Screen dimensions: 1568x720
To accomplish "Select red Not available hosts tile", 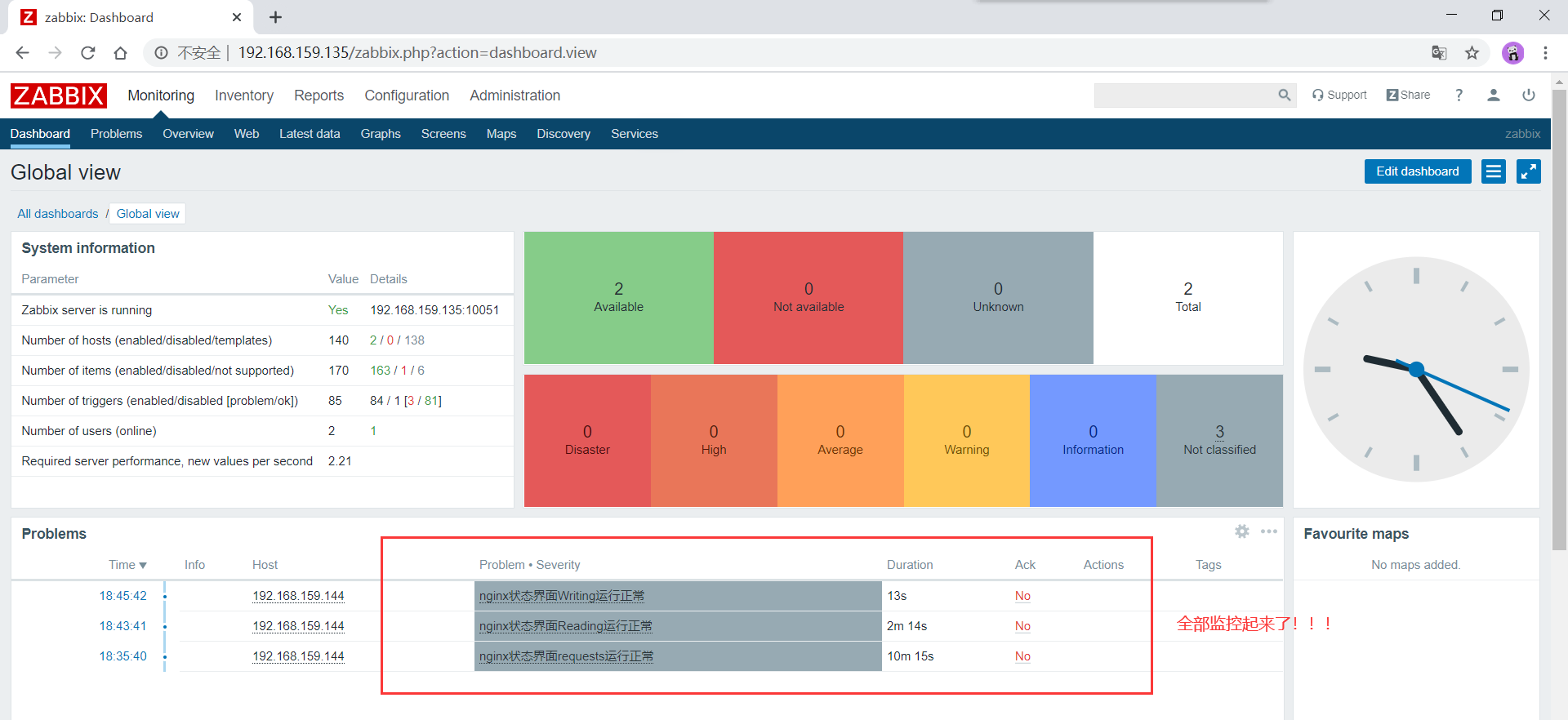I will pos(808,298).
